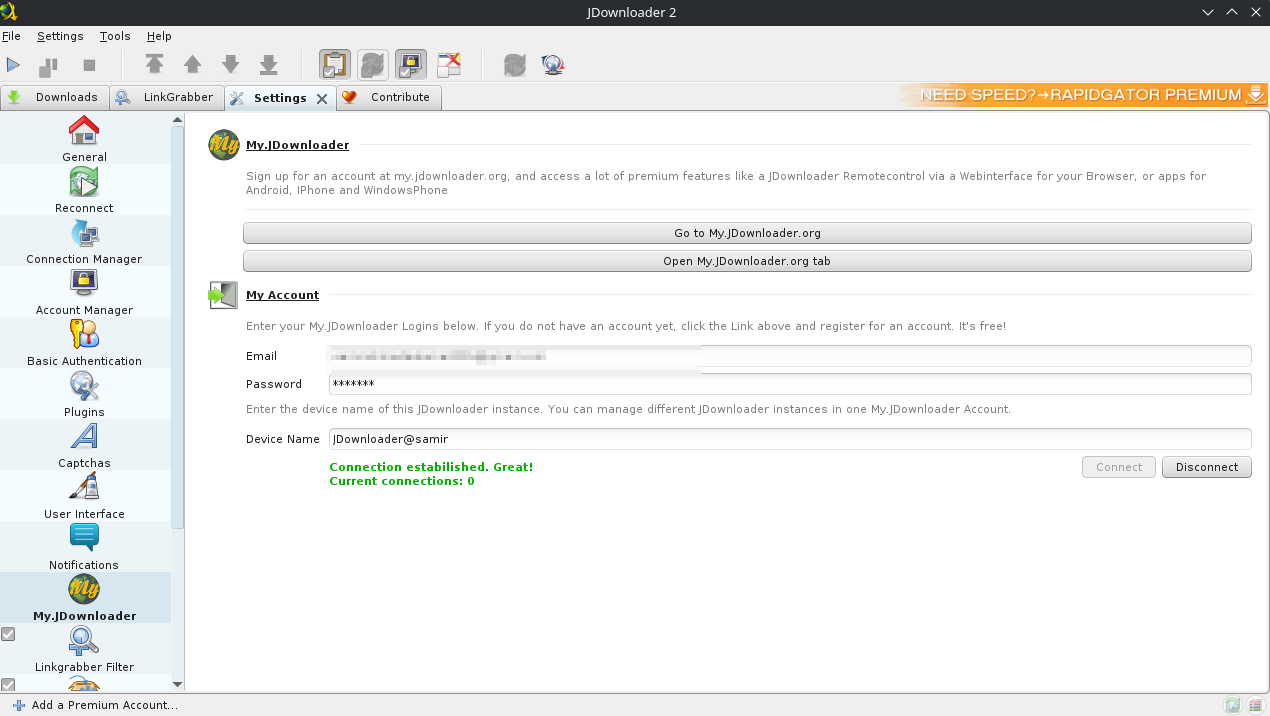This screenshot has height=716, width=1270.
Task: Select My.JDownloader in the sidebar
Action: [85, 597]
